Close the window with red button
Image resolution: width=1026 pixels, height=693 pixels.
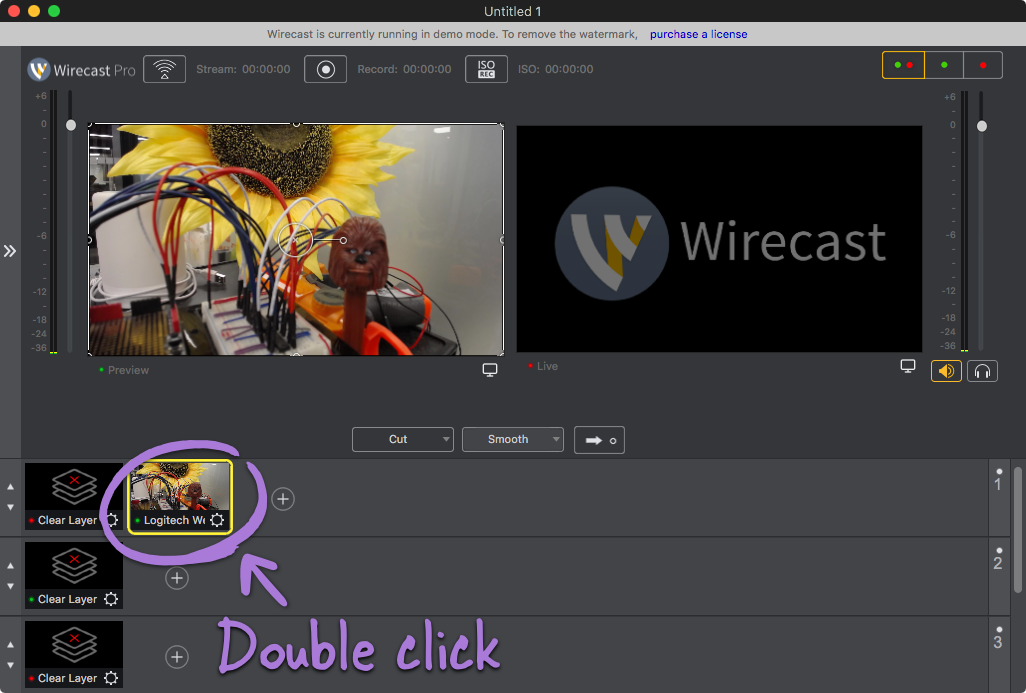coord(14,11)
